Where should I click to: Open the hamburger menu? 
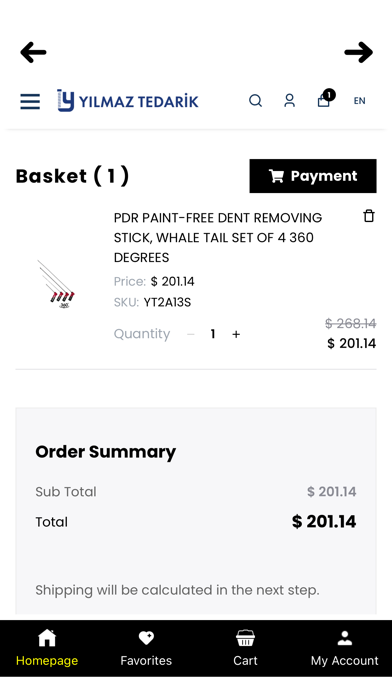click(x=30, y=101)
